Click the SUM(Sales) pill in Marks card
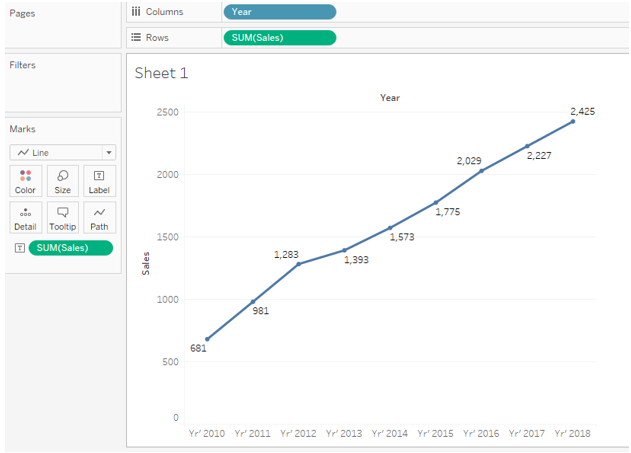Image resolution: width=631 pixels, height=453 pixels. pyautogui.click(x=71, y=248)
